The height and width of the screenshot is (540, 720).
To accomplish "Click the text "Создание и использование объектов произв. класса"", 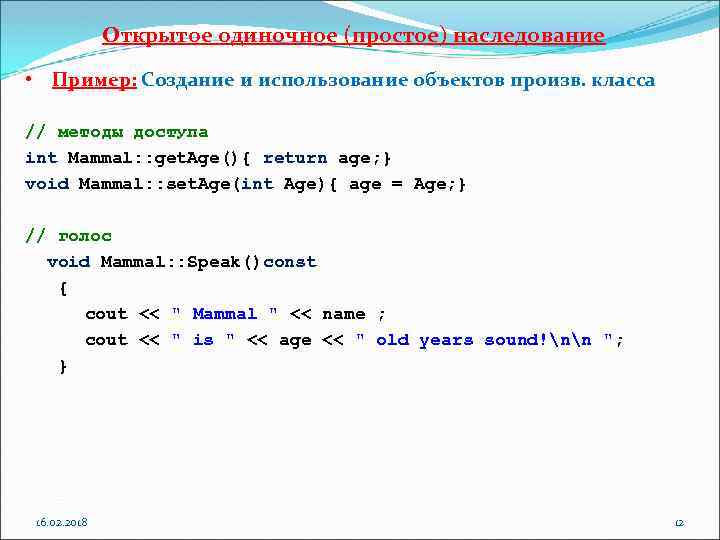I will [x=398, y=80].
